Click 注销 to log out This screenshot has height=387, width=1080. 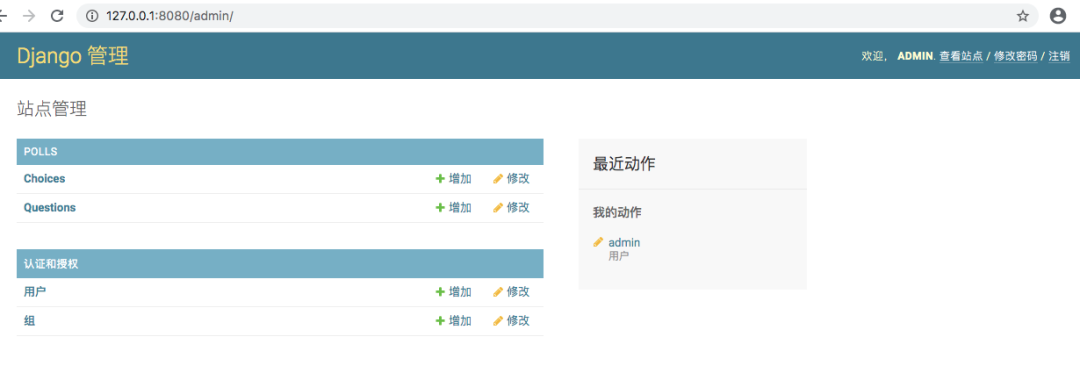click(1059, 56)
